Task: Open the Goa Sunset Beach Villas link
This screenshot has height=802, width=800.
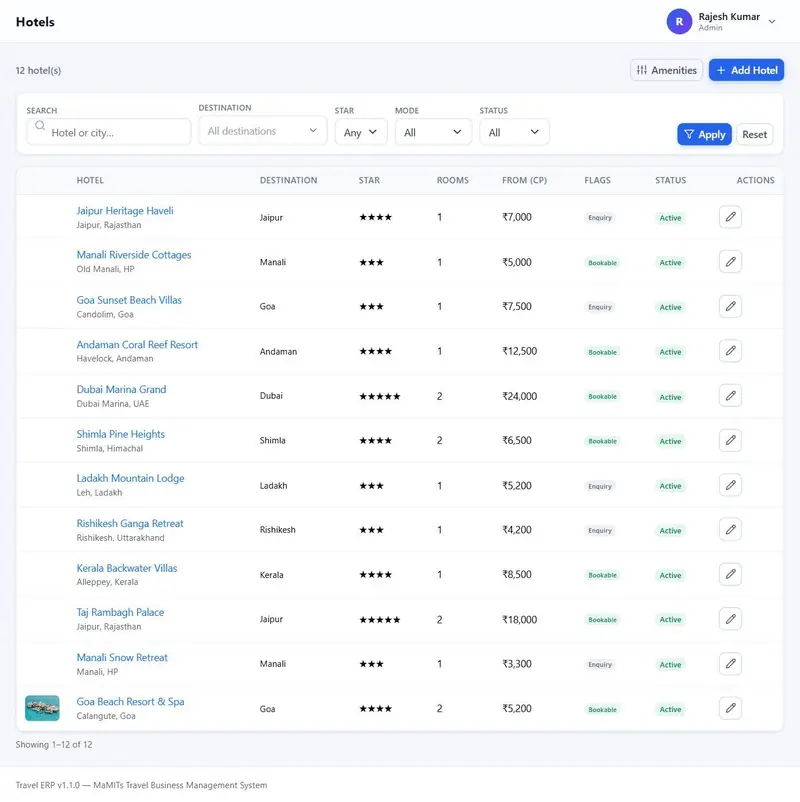Action: click(129, 300)
